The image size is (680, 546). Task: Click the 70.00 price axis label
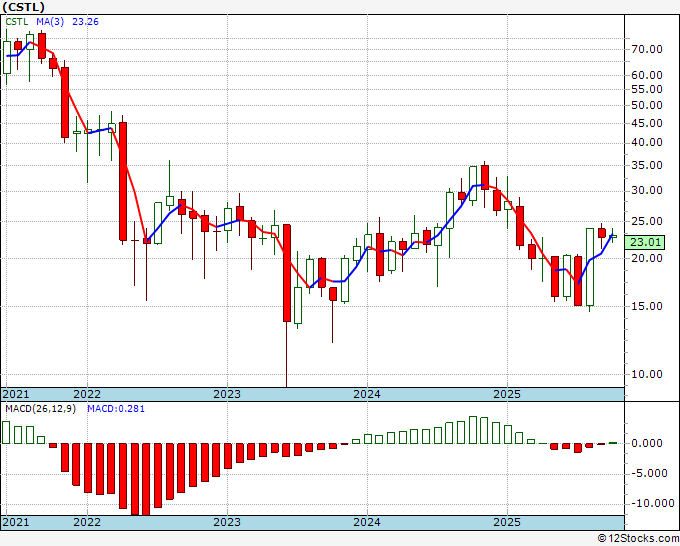click(647, 49)
